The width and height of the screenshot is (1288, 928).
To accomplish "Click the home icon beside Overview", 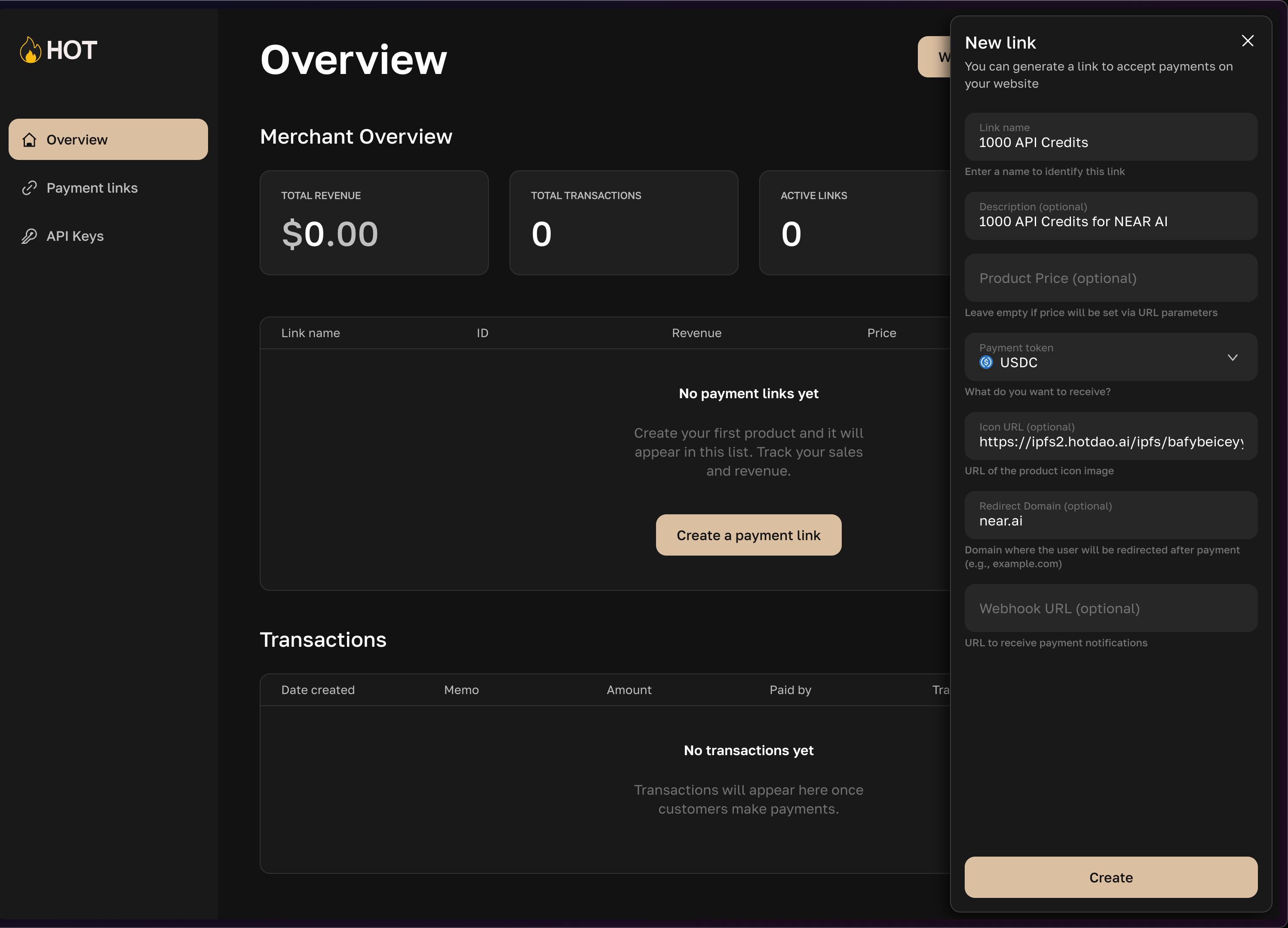I will [x=30, y=140].
